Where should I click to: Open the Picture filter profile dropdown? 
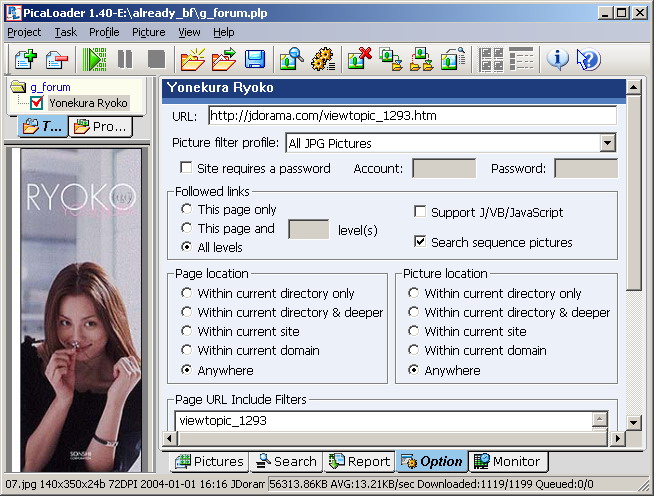[x=608, y=143]
